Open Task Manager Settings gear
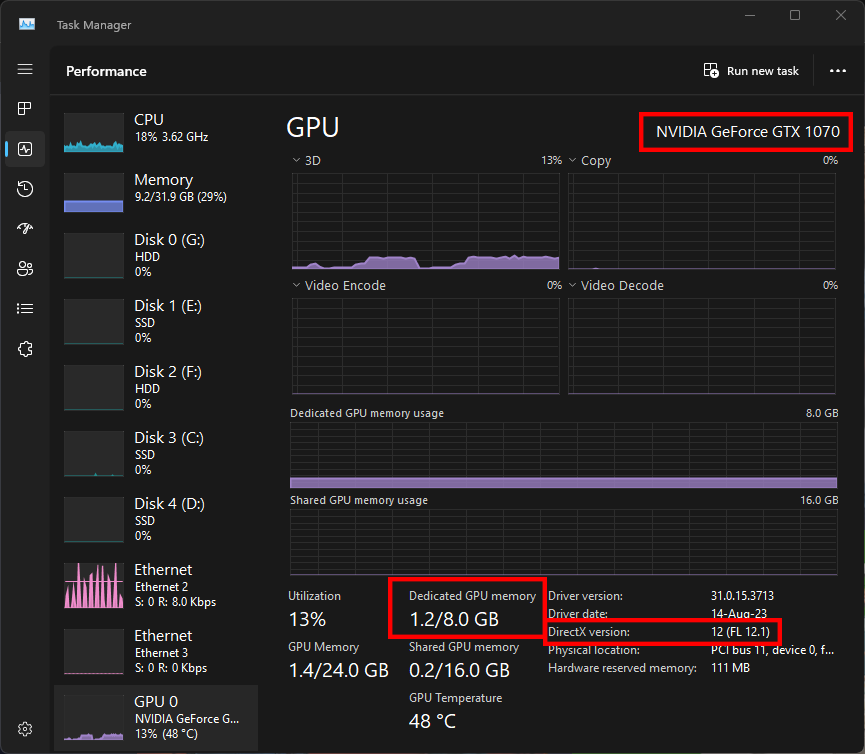Viewport: 865px width, 754px height. pos(25,729)
